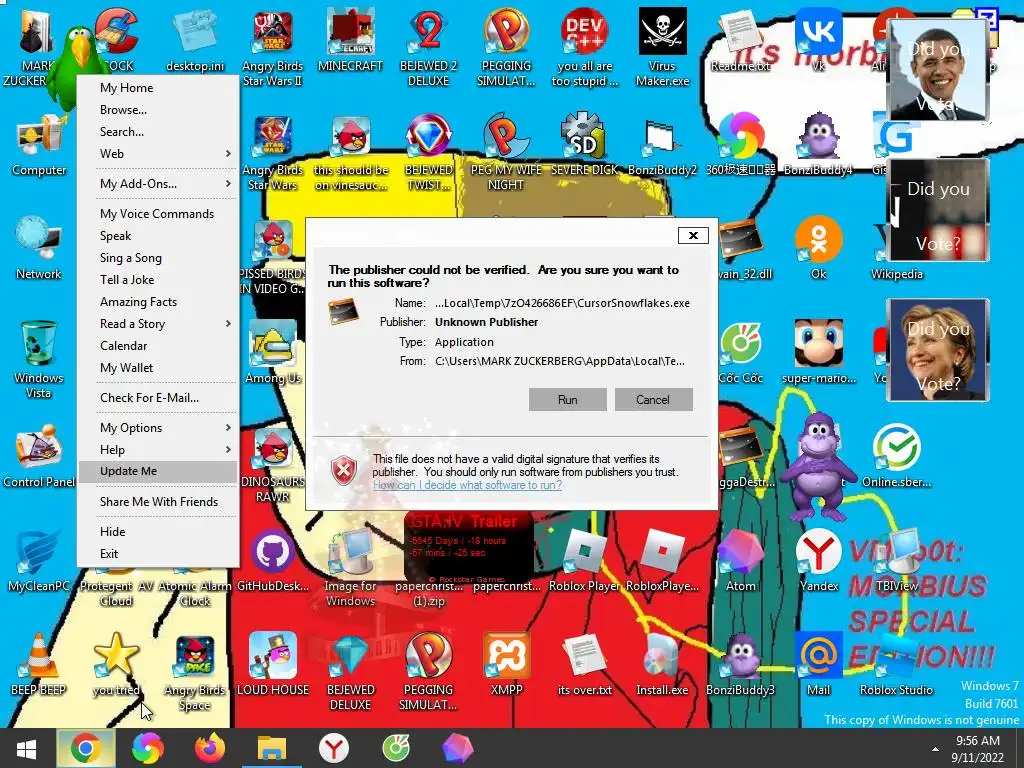1024x768 pixels.
Task: Select the Dev C++ 'you all are too stupid' icon
Action: coord(584,47)
